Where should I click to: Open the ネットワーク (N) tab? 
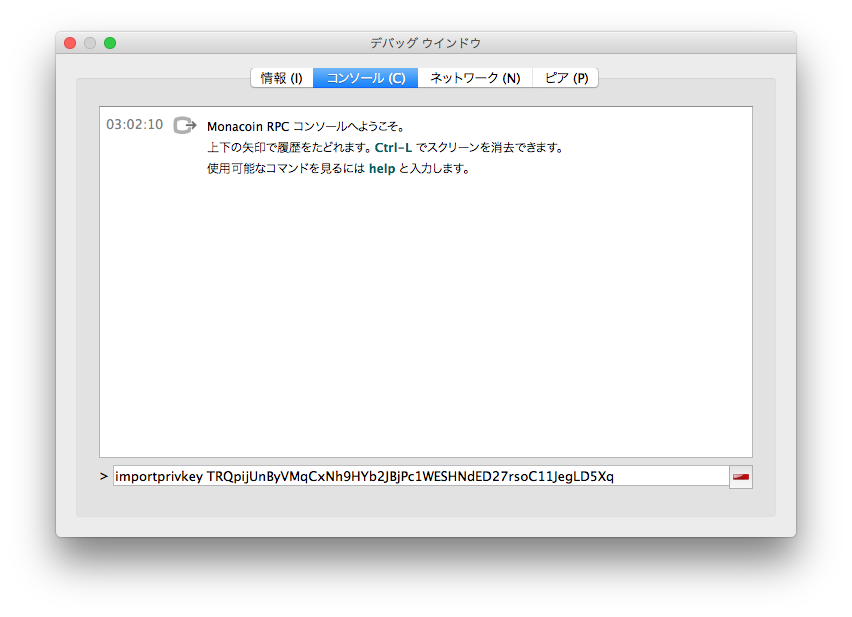click(x=475, y=78)
